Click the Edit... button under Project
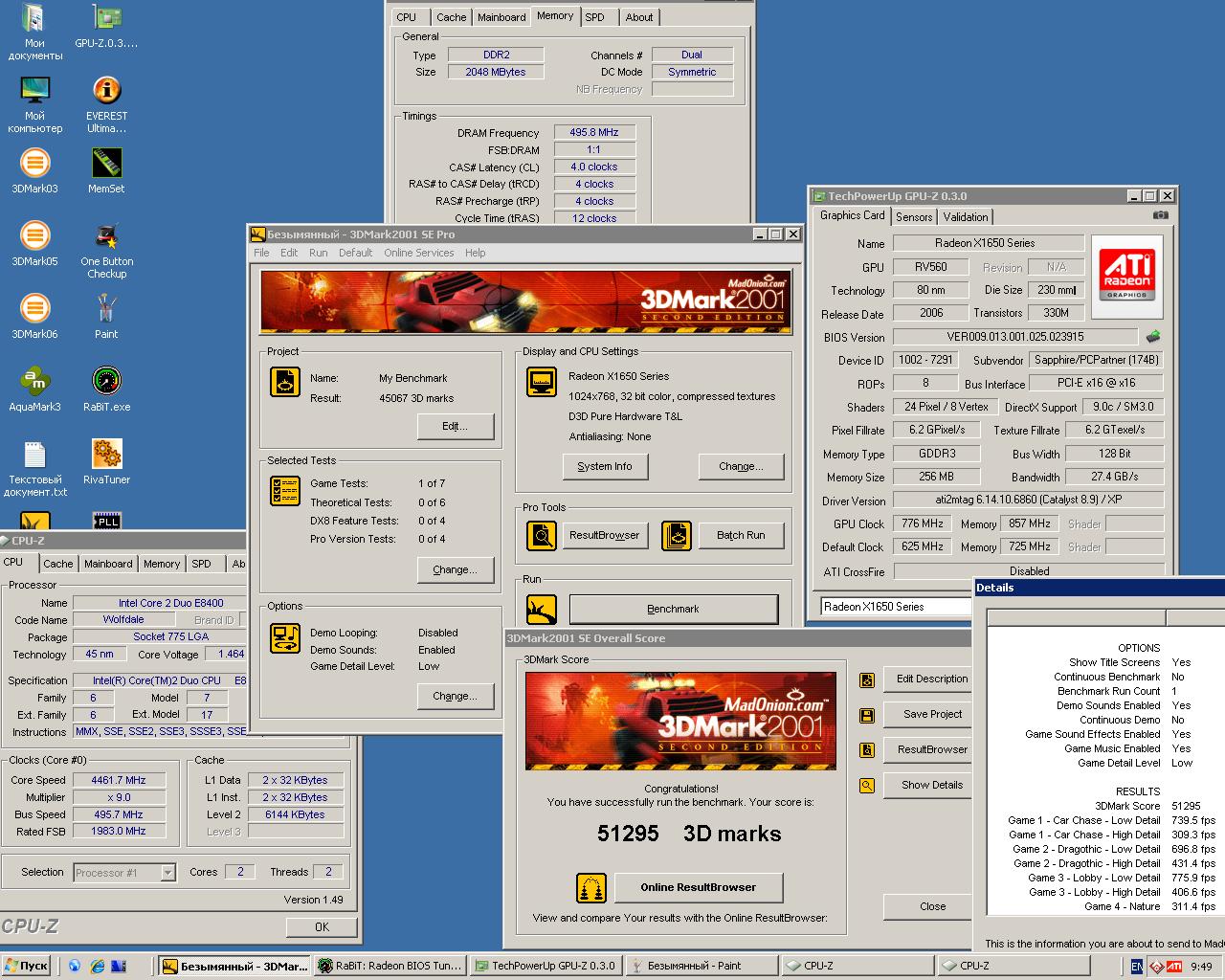1225x980 pixels. point(456,426)
